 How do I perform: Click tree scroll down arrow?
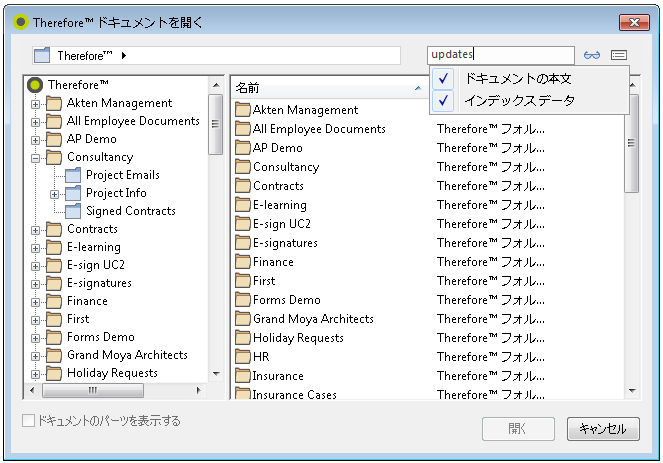point(216,374)
